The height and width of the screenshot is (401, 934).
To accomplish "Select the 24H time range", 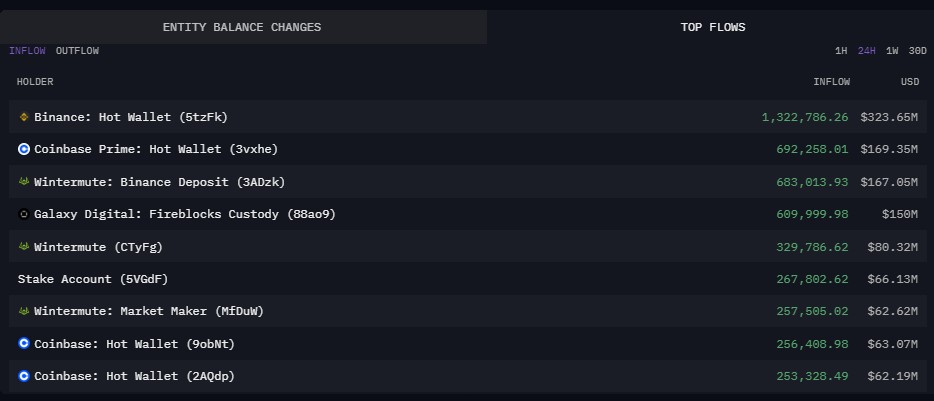I will (867, 51).
